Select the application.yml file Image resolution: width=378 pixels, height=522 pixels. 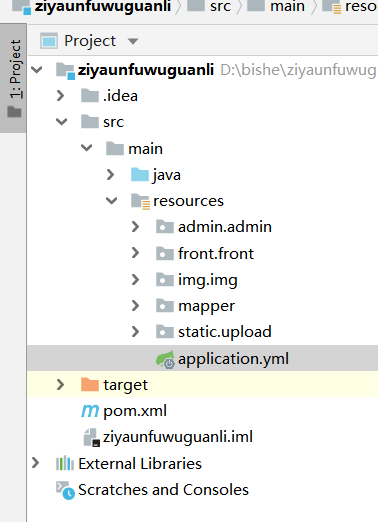tap(233, 359)
